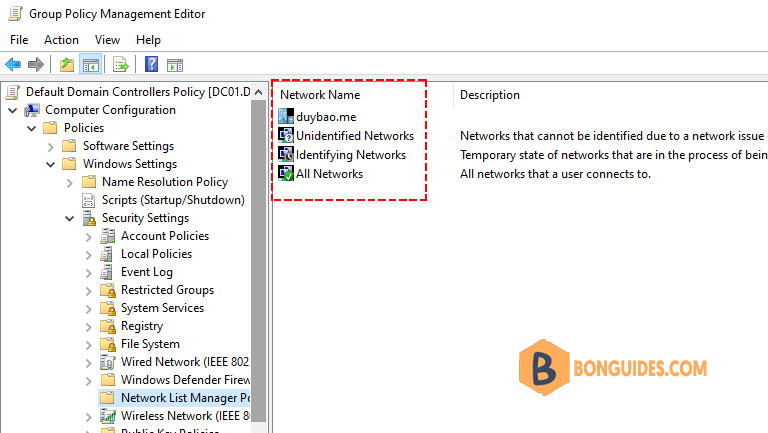Select Software Settings tree item

(128, 146)
